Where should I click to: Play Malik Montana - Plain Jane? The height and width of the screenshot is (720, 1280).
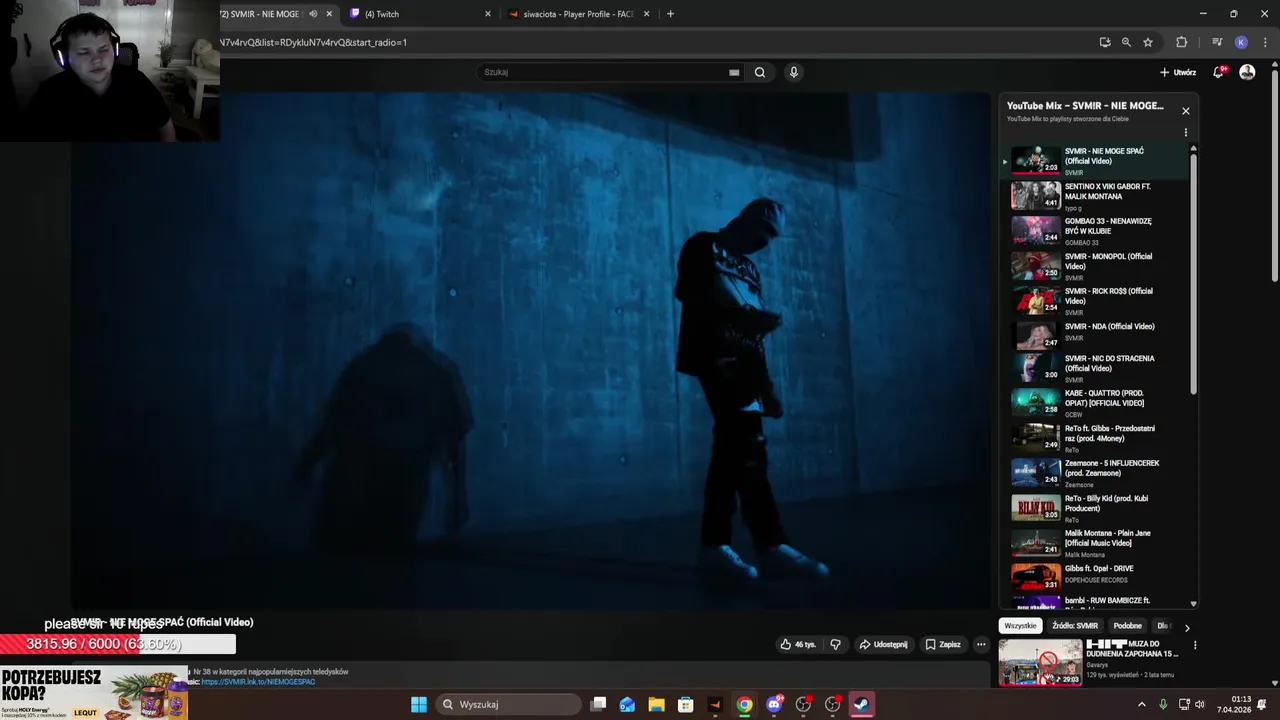(x=1095, y=541)
